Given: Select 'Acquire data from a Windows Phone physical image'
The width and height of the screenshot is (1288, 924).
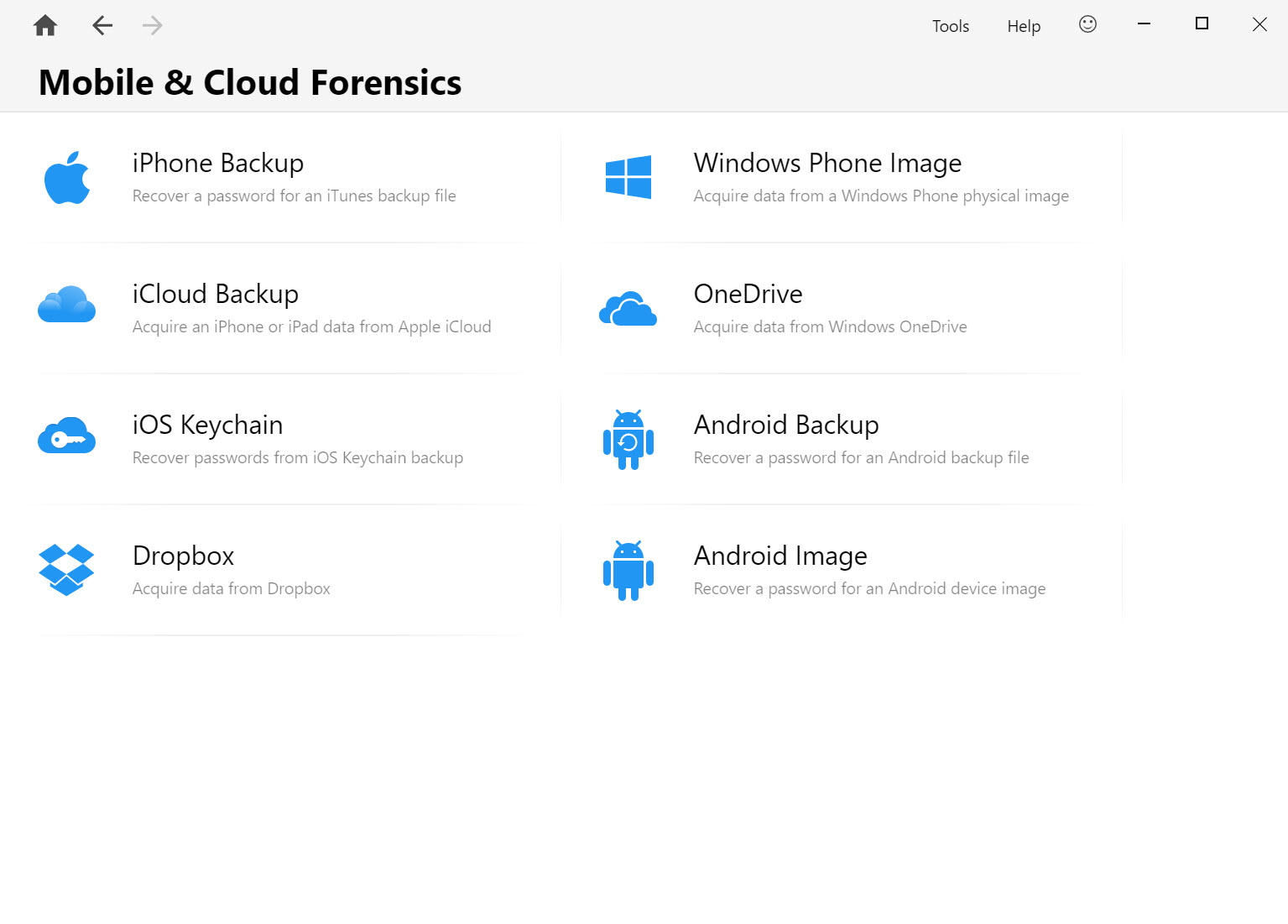Looking at the screenshot, I should pos(882,196).
